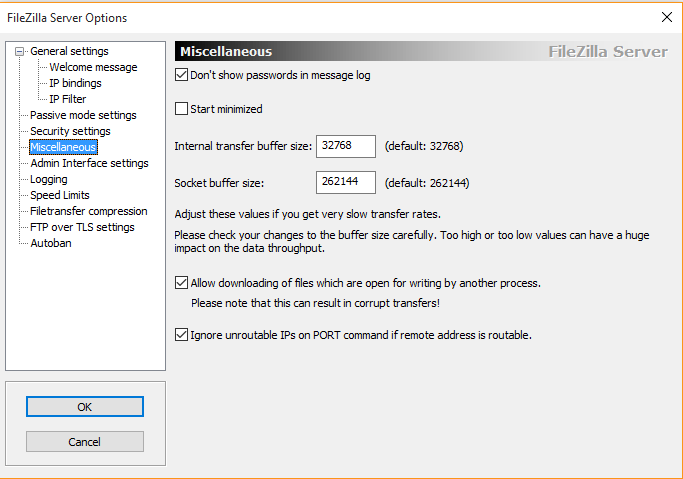This screenshot has width=683, height=479.
Task: Toggle Ignore unroutable IPs on PORT command
Action: [x=181, y=335]
